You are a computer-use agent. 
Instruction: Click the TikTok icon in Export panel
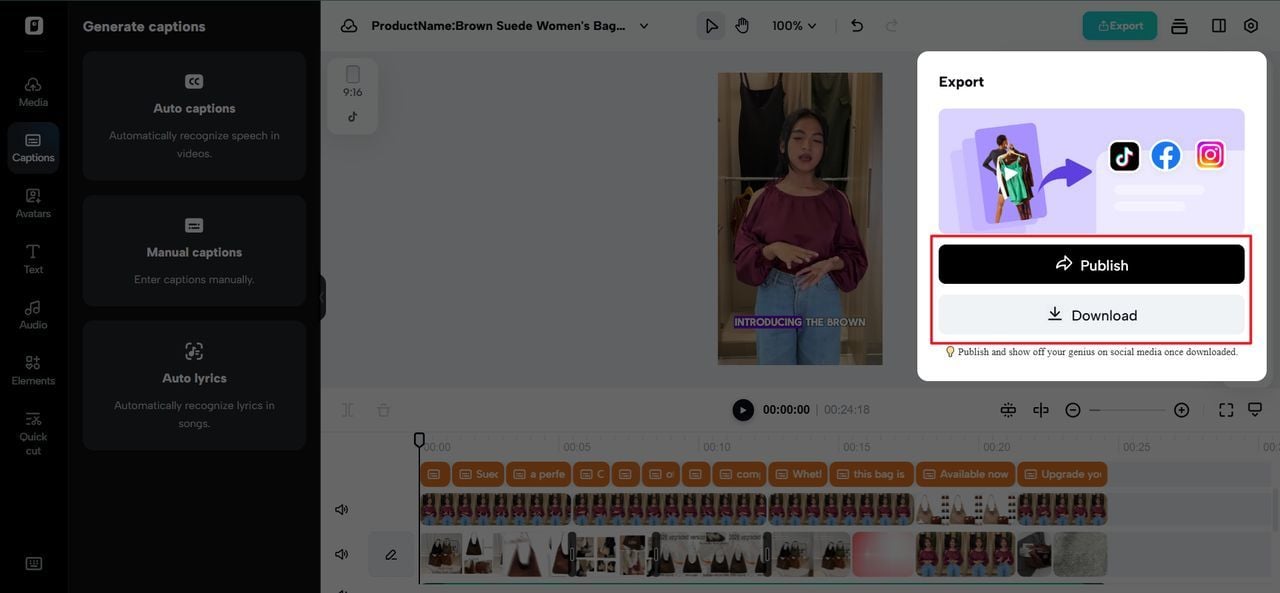pyautogui.click(x=1123, y=155)
